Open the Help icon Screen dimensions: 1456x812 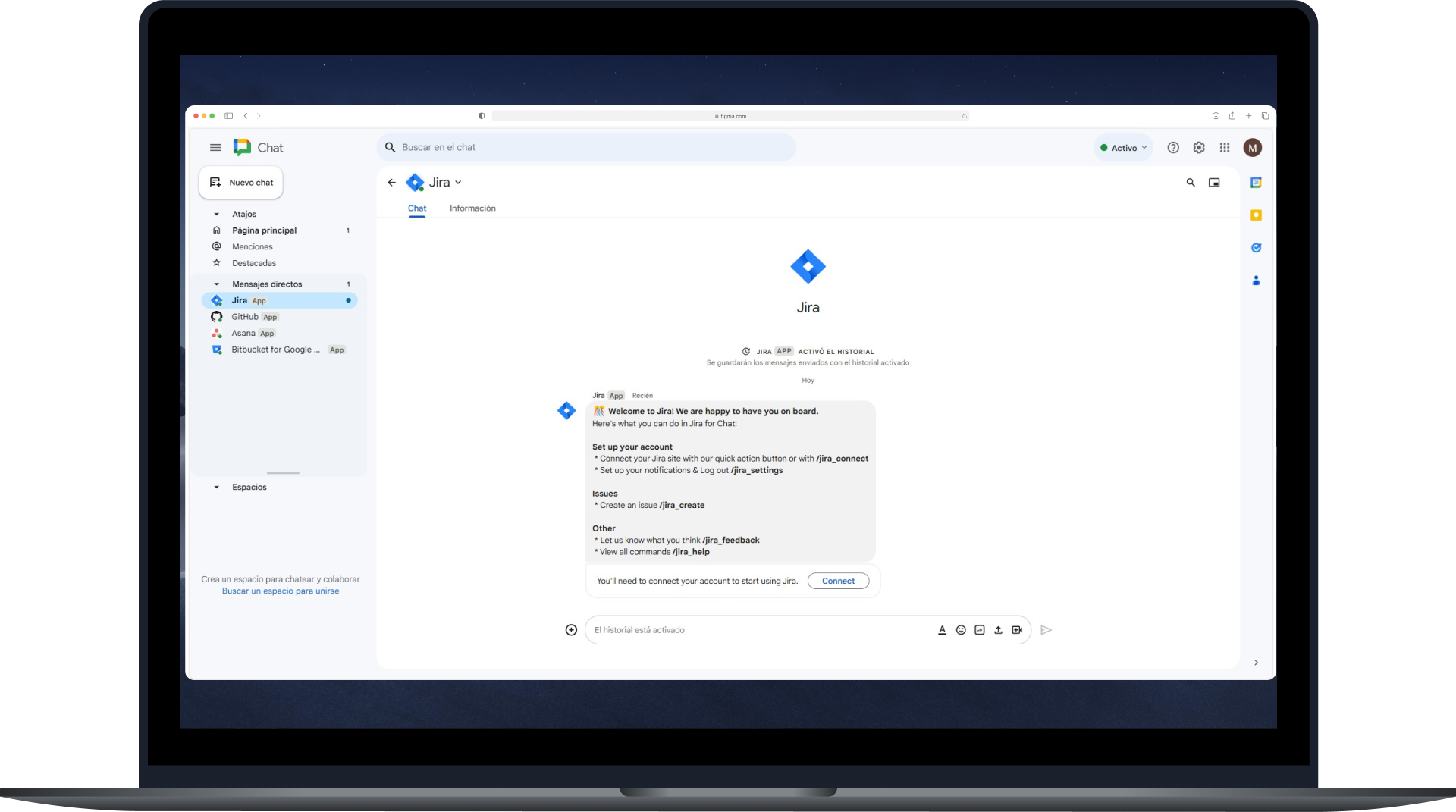tap(1173, 148)
